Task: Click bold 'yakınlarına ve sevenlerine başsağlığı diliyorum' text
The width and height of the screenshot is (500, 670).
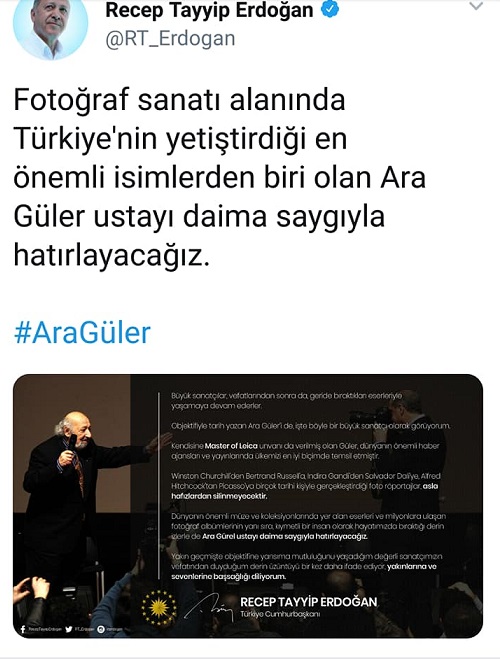Action: (x=304, y=571)
